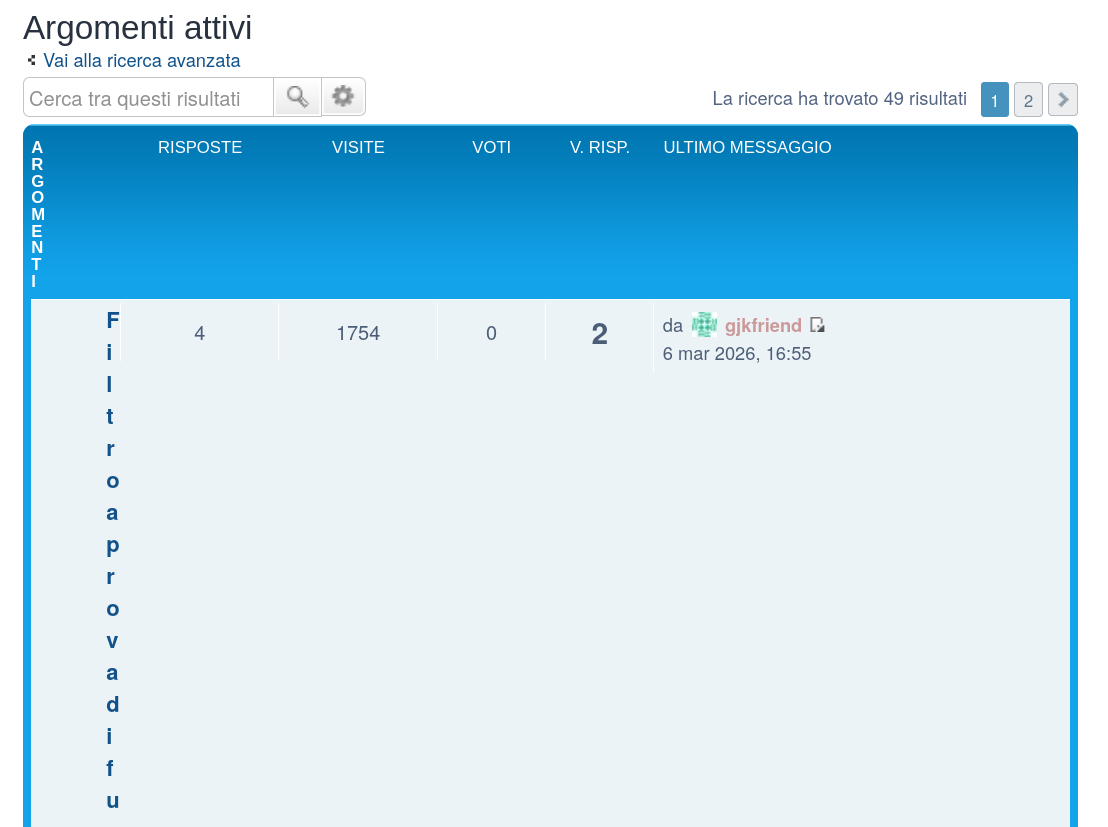This screenshot has height=827, width=1108.
Task: Jump to page 2 of results
Action: click(x=1028, y=100)
